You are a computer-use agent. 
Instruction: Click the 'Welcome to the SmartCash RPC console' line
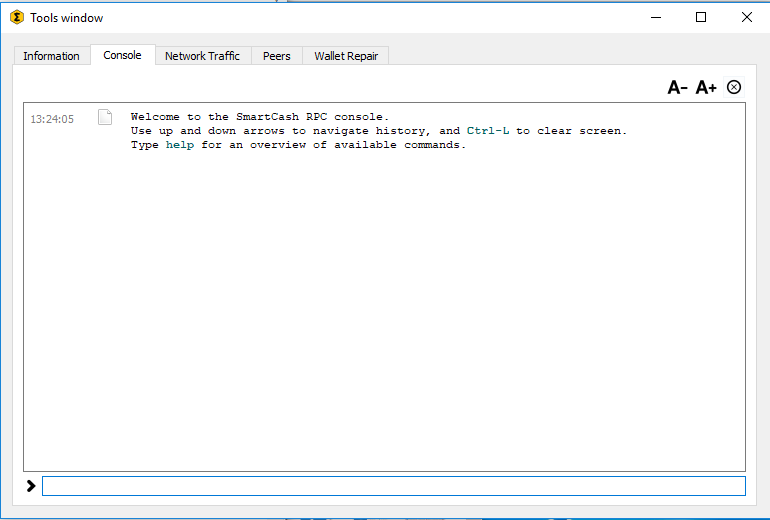coord(260,117)
